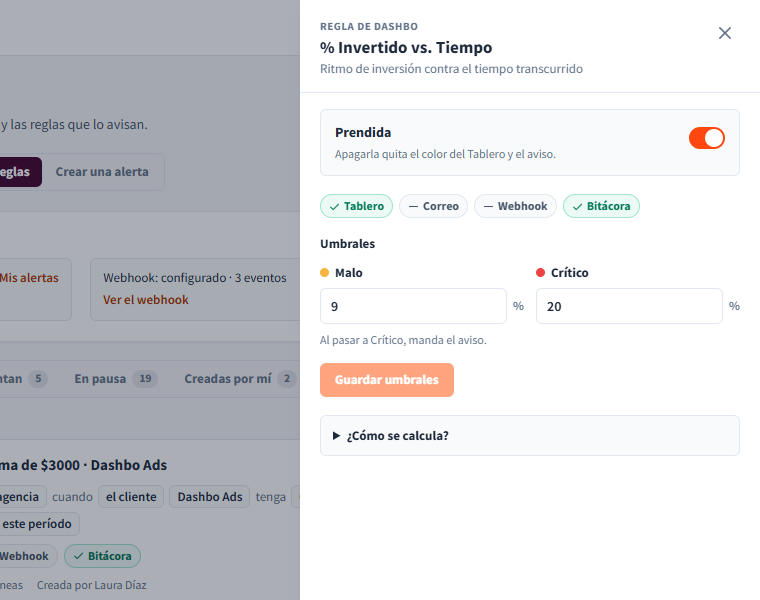Expand ¿Cómo se calcula? section
Screen dimensions: 760x600
530,436
